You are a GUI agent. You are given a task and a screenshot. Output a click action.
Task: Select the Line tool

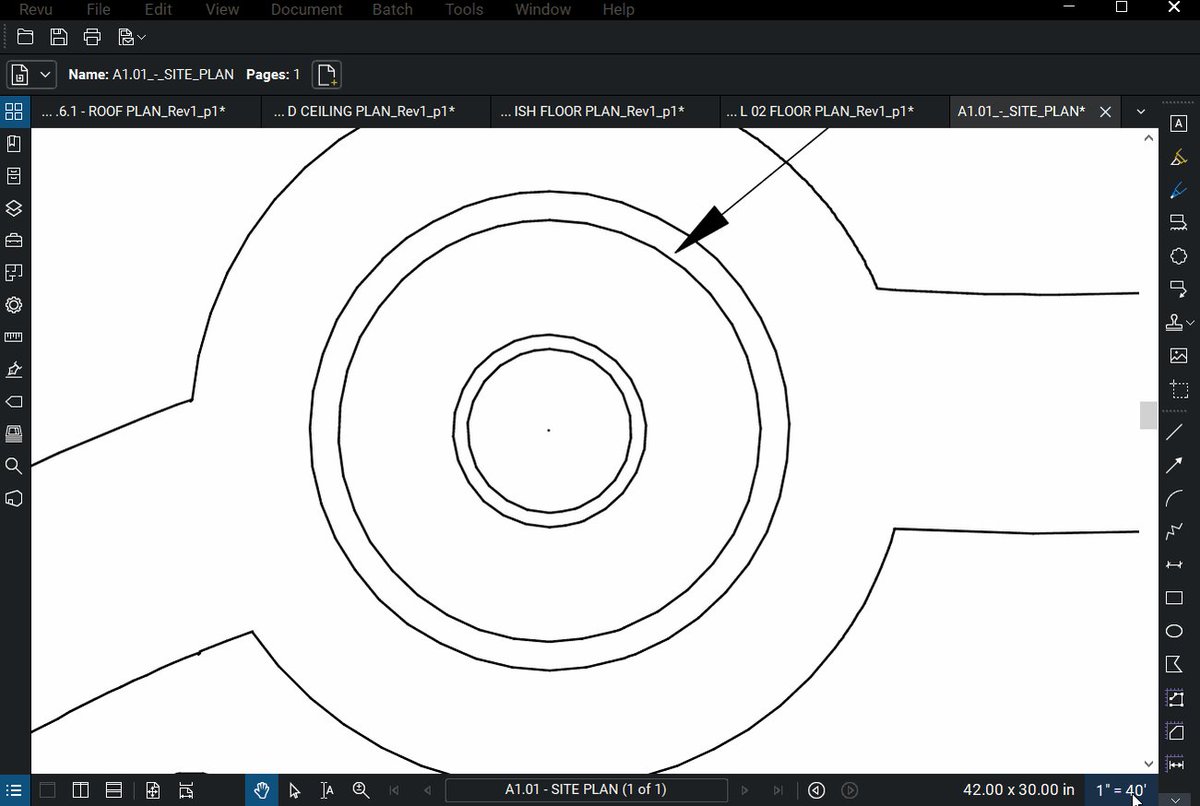point(1175,432)
